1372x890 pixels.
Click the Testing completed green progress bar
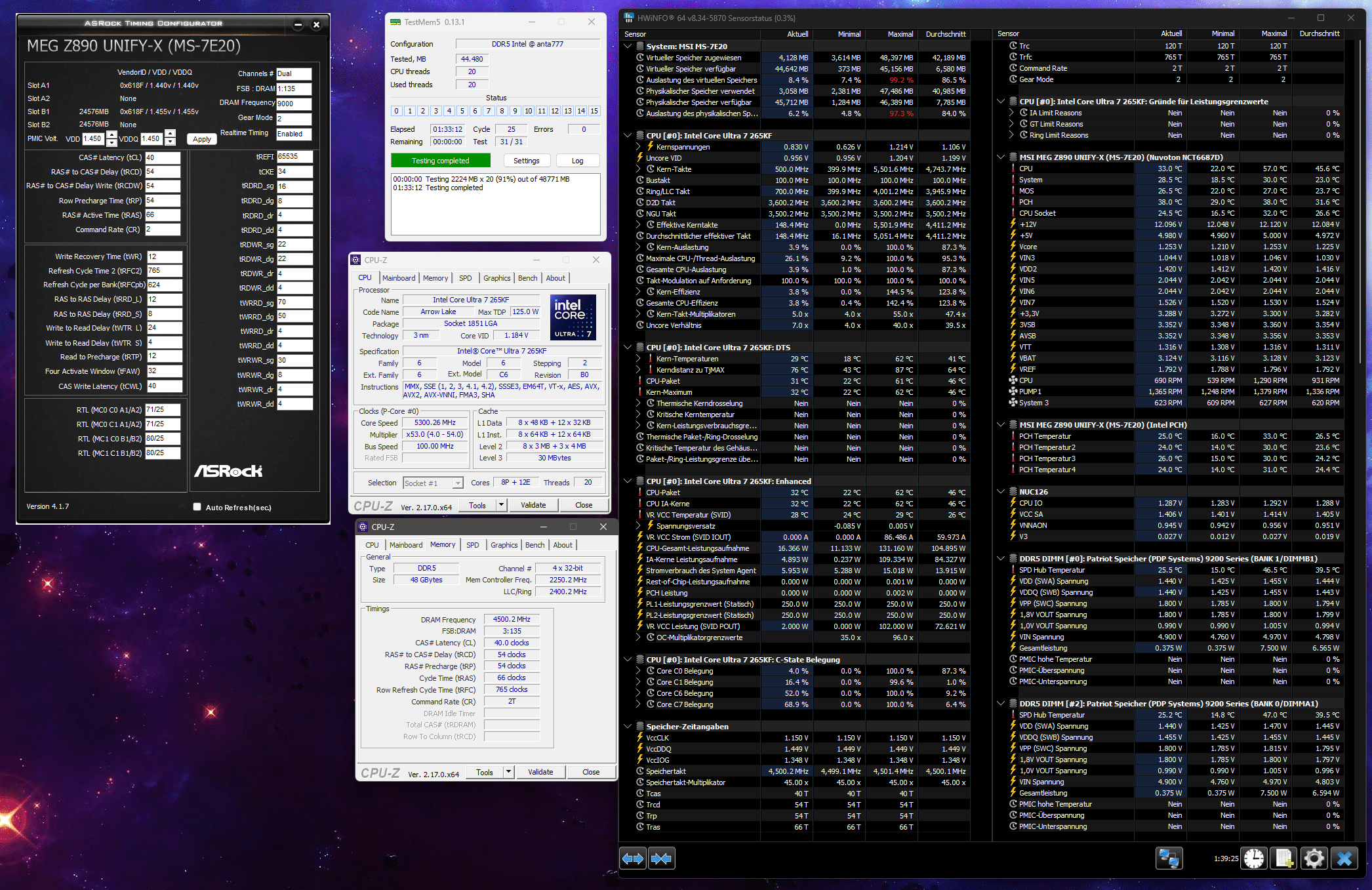click(x=440, y=161)
